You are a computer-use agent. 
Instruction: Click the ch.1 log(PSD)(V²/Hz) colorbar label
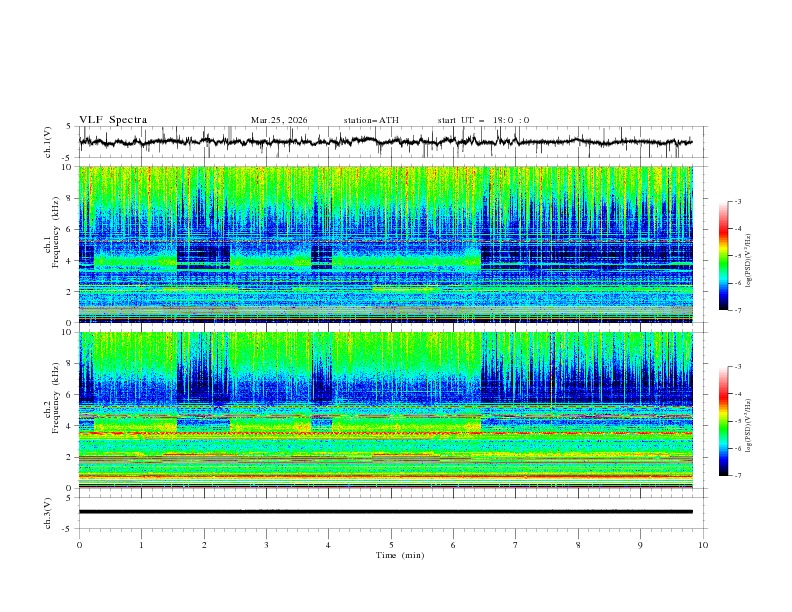(x=748, y=261)
